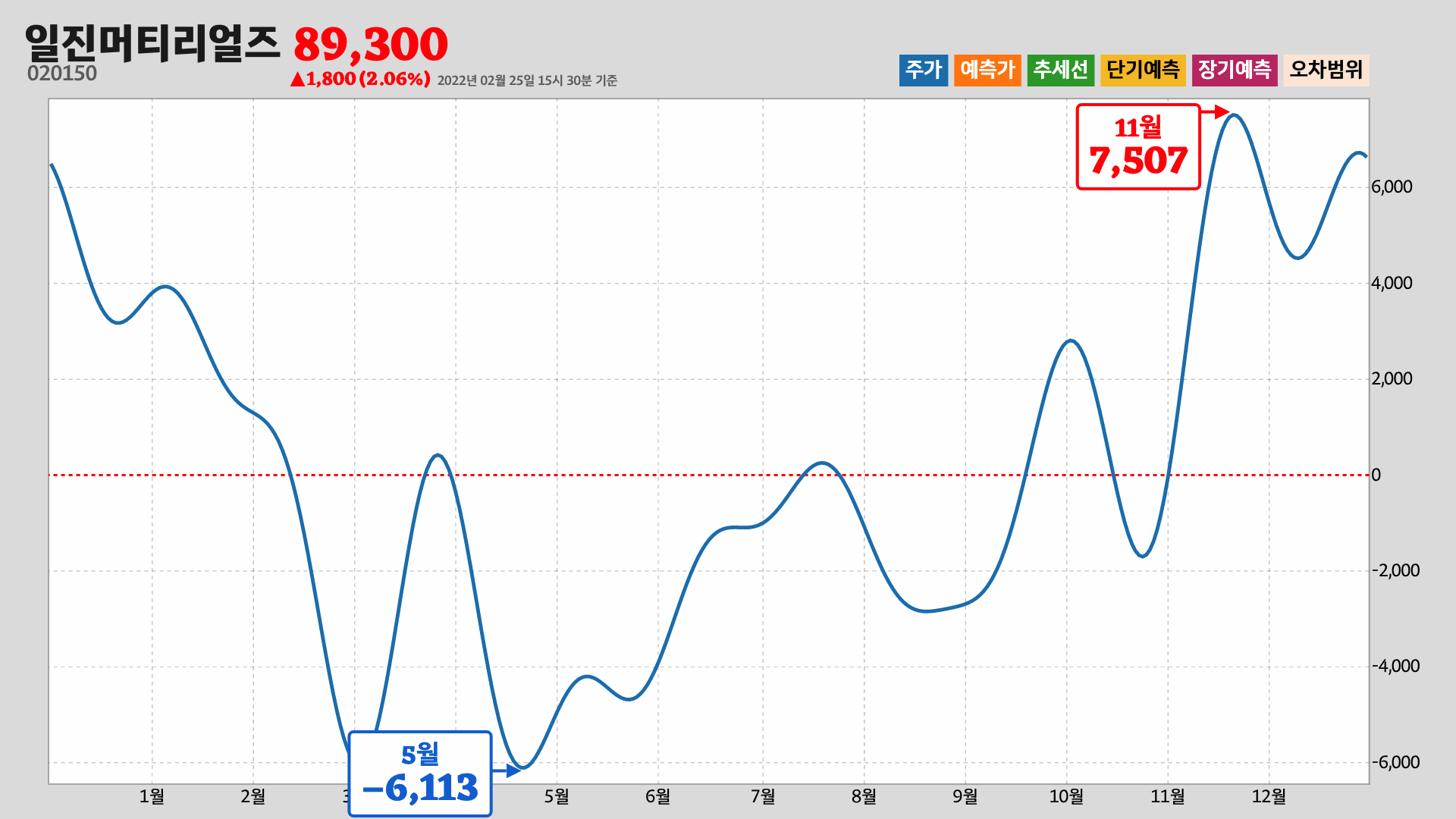Viewport: 1456px width, 819px height.
Task: Click the 7월 x-axis label
Action: point(763,796)
